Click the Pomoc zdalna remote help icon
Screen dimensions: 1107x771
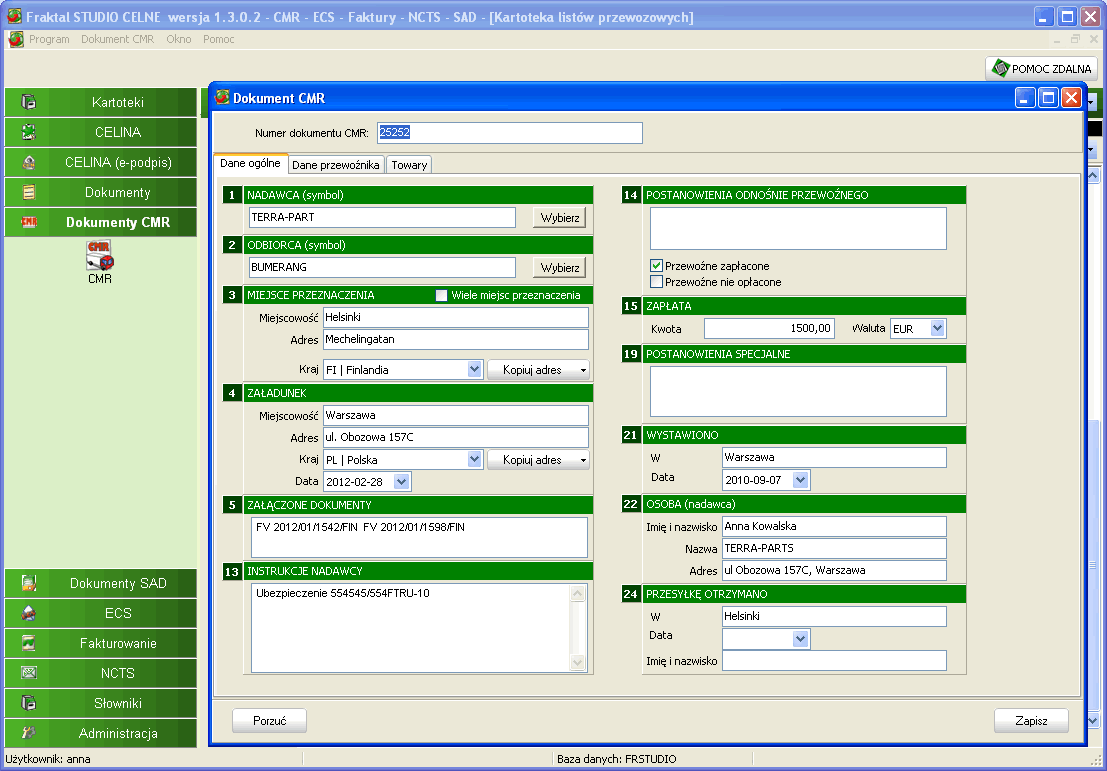[x=1000, y=68]
